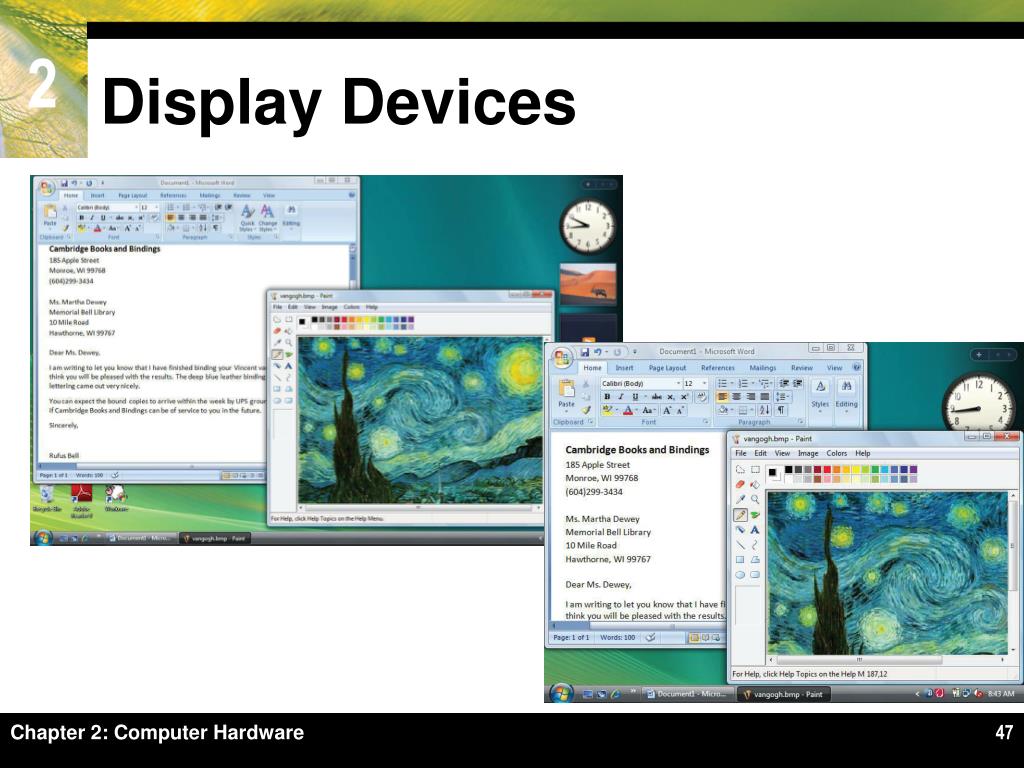Image resolution: width=1024 pixels, height=768 pixels.
Task: Click Word's Grow Font icon, larger screenshot
Action: click(x=667, y=410)
